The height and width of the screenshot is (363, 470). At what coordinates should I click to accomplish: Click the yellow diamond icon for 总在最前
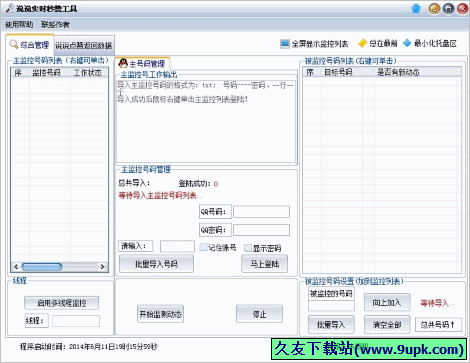pyautogui.click(x=362, y=43)
